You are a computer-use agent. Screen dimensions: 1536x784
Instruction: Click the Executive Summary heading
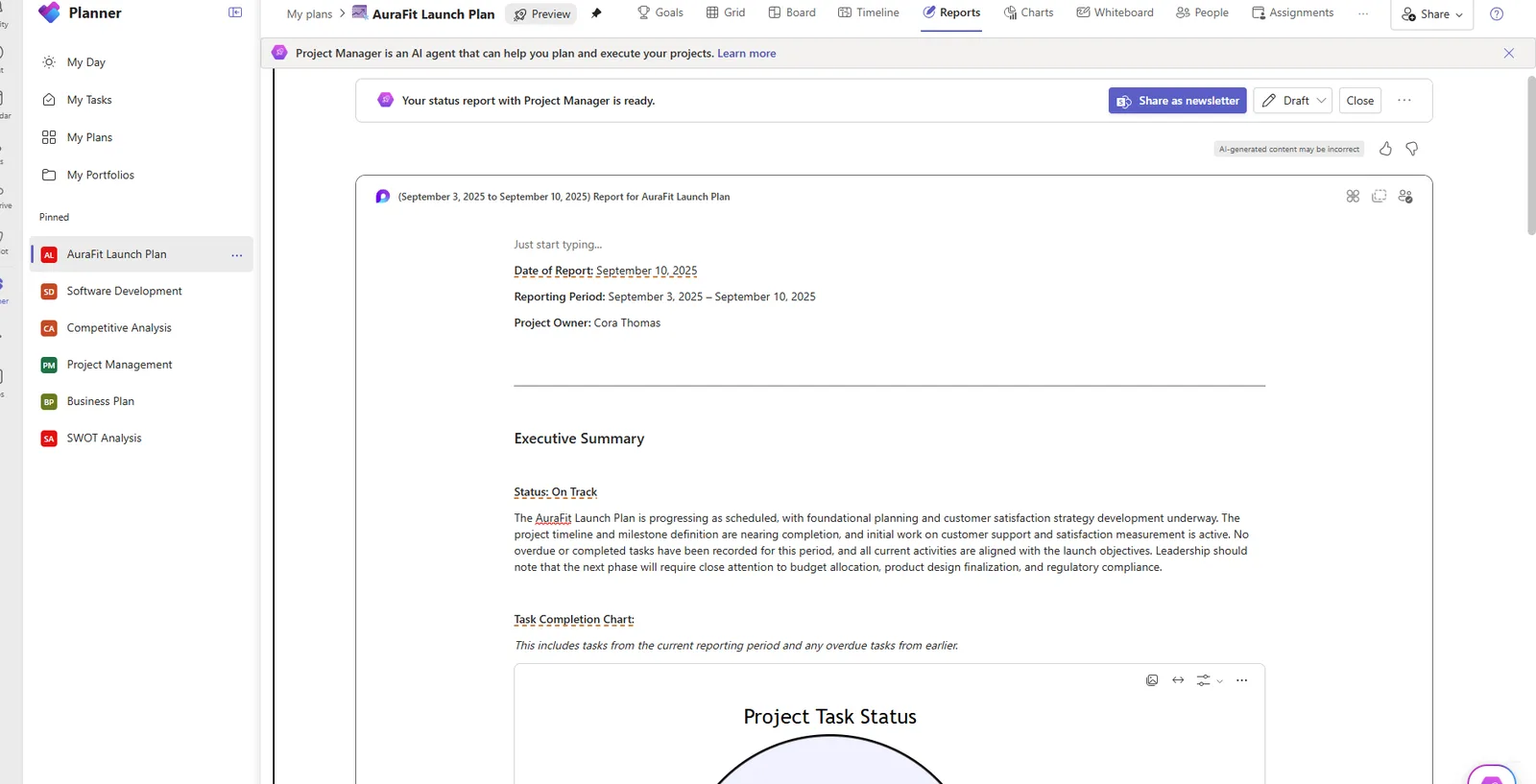(x=579, y=439)
